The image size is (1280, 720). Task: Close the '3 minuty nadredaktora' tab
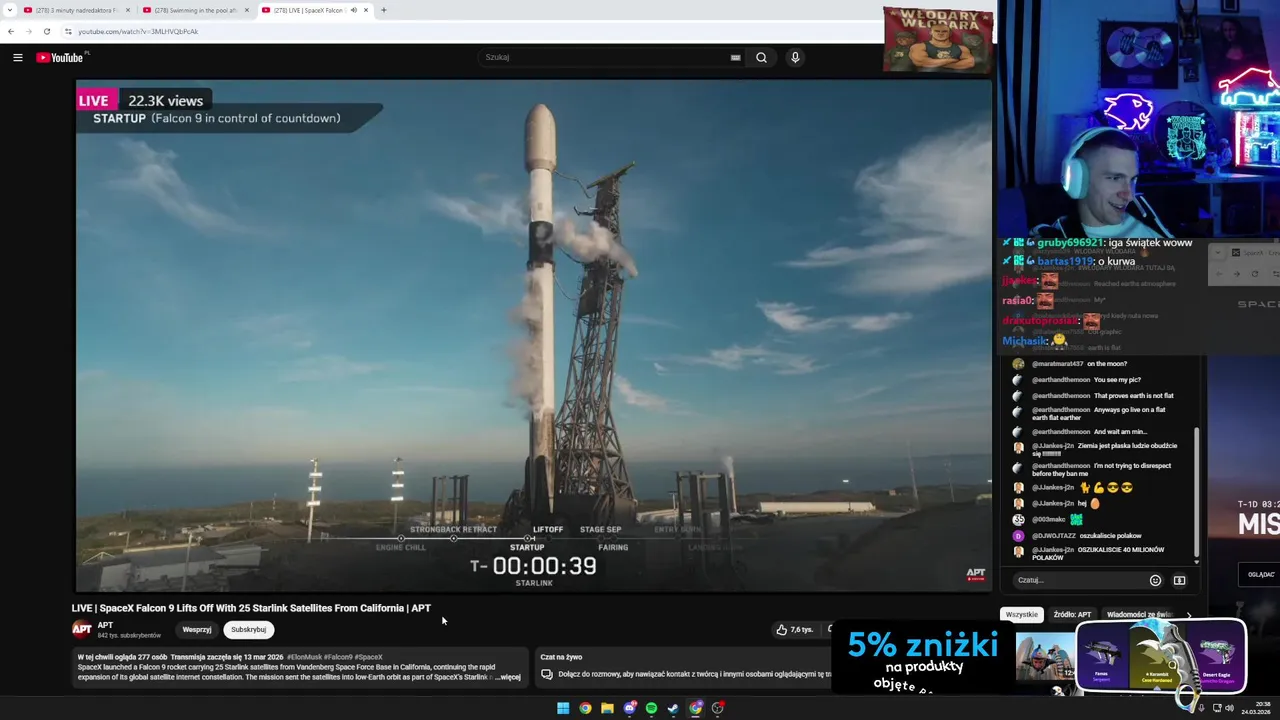click(x=127, y=10)
